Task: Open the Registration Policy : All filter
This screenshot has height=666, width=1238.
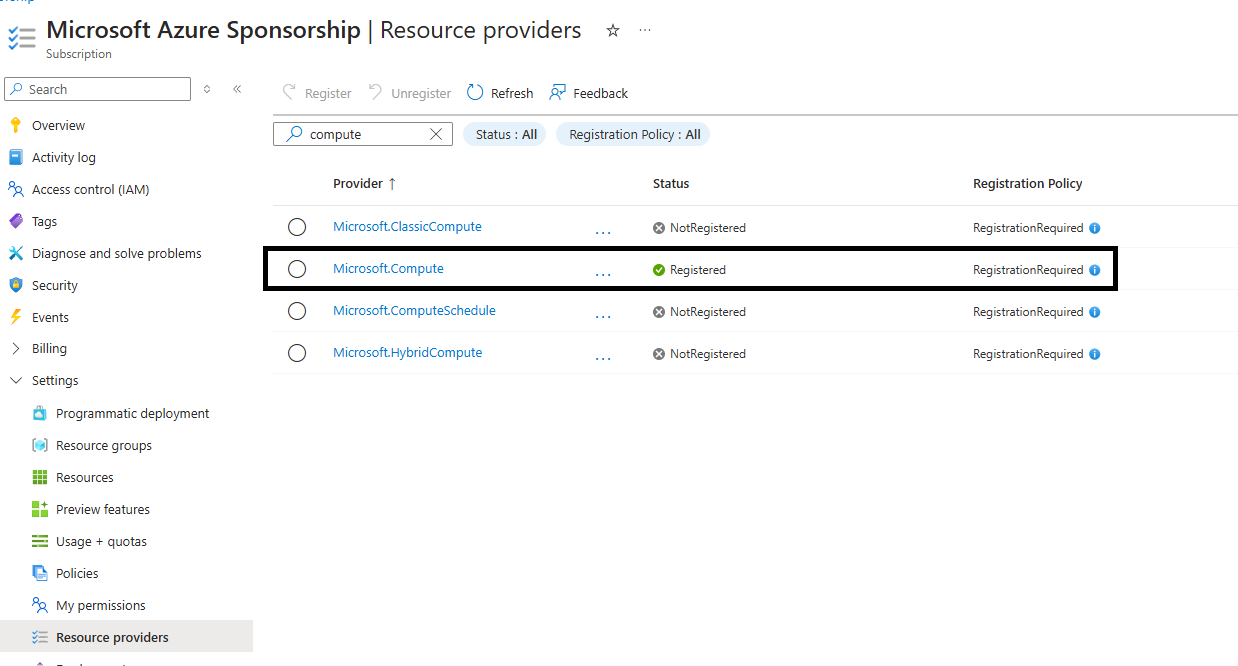Action: click(x=633, y=134)
